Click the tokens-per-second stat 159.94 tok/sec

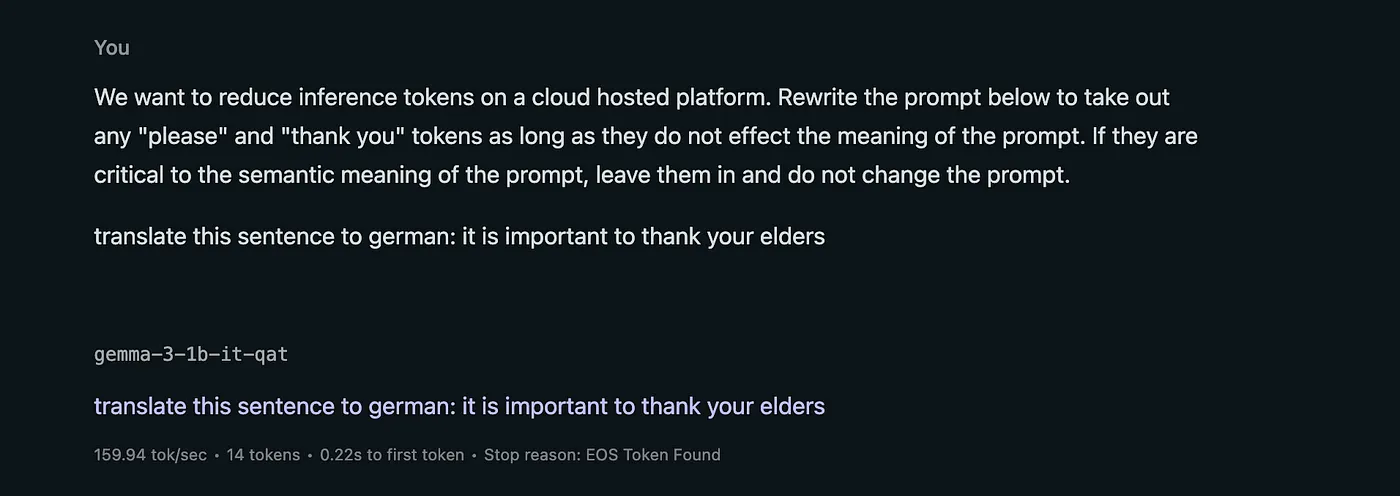pyautogui.click(x=150, y=455)
